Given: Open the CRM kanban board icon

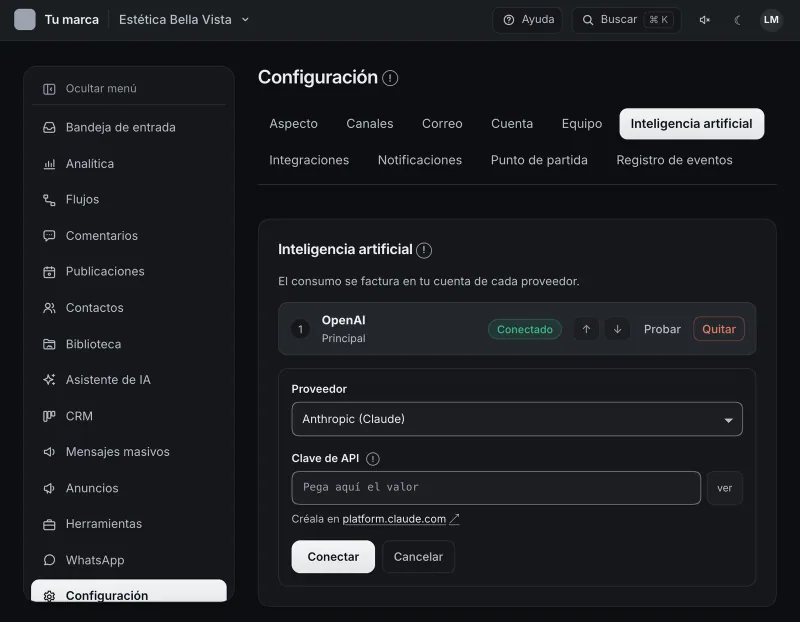Looking at the screenshot, I should [49, 416].
